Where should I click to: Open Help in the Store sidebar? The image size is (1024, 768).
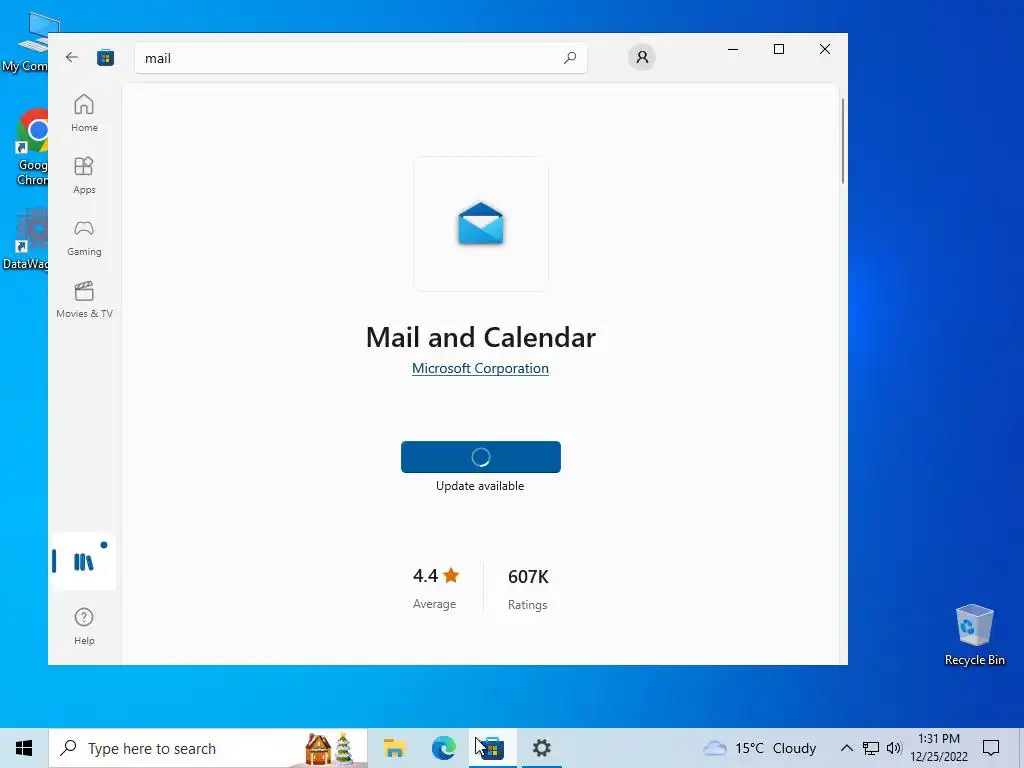coord(84,626)
